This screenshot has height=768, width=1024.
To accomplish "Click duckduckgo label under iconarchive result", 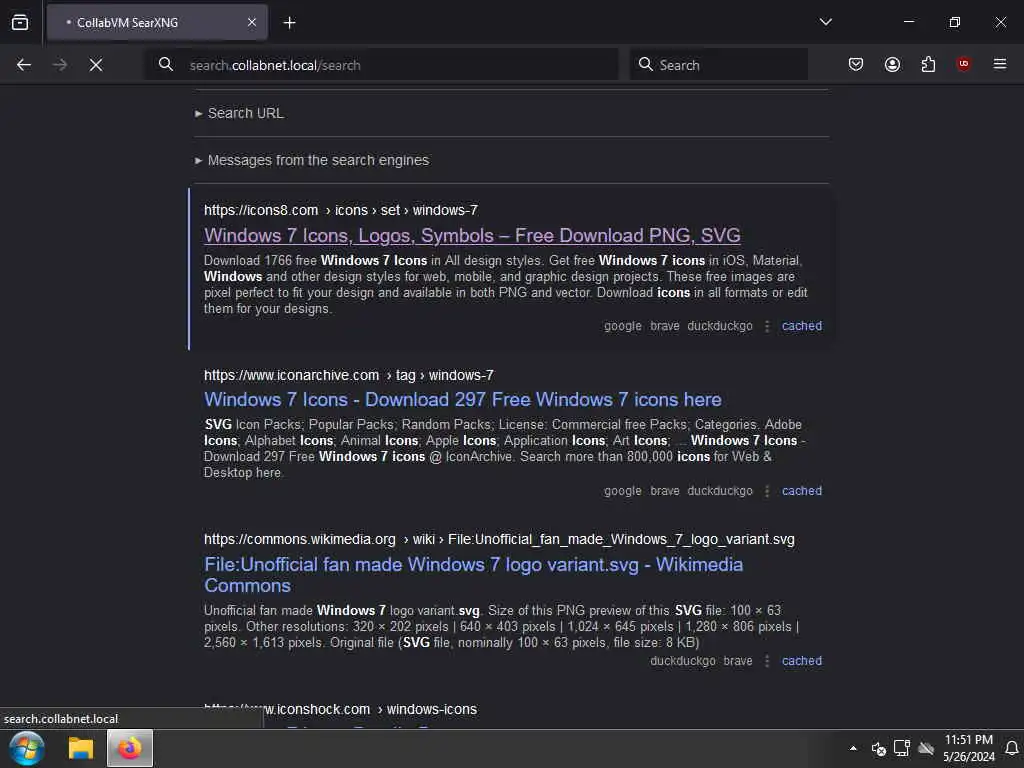I will 720,491.
